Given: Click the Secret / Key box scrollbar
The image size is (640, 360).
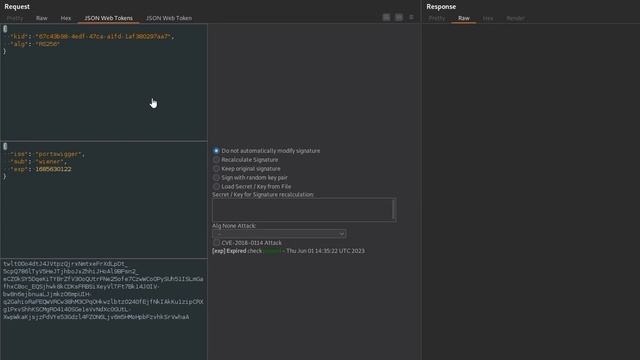Looking at the screenshot, I should (393, 210).
